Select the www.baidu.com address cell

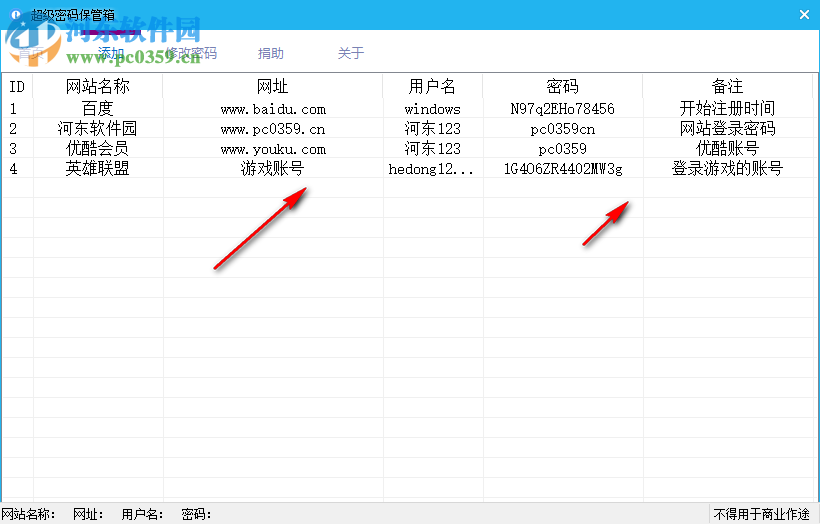click(272, 109)
